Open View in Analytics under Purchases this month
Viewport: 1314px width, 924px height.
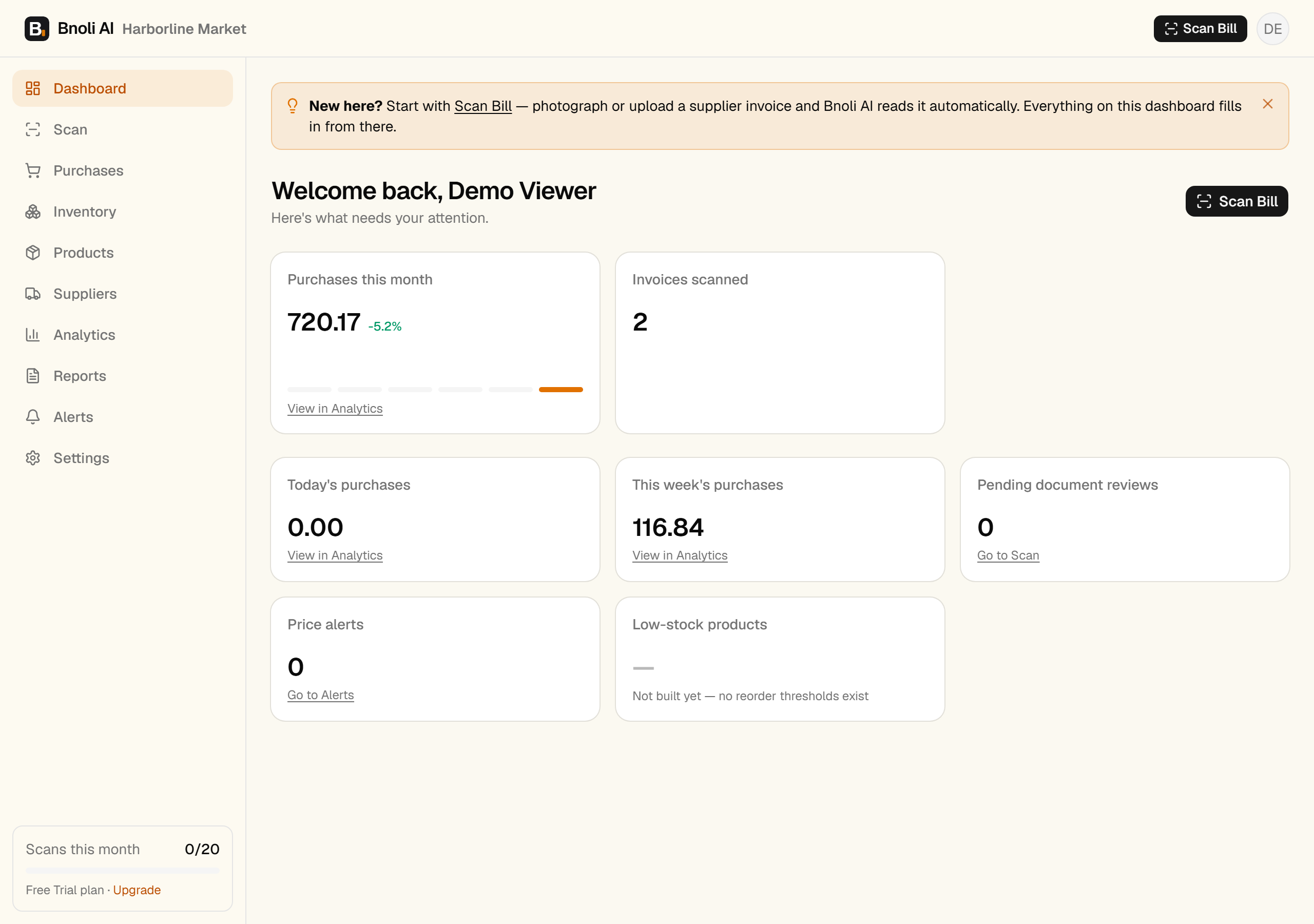(x=335, y=408)
